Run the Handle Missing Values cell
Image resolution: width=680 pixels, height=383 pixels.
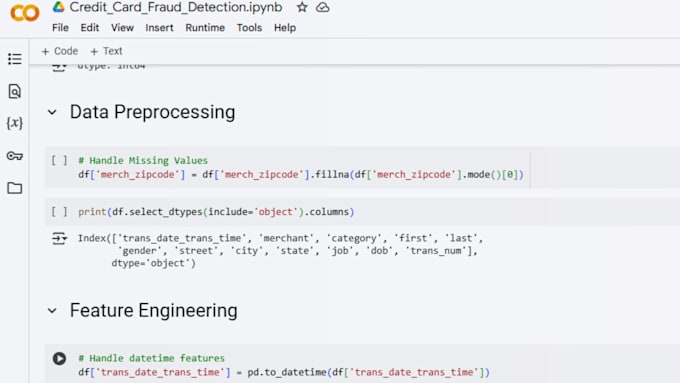tap(59, 160)
